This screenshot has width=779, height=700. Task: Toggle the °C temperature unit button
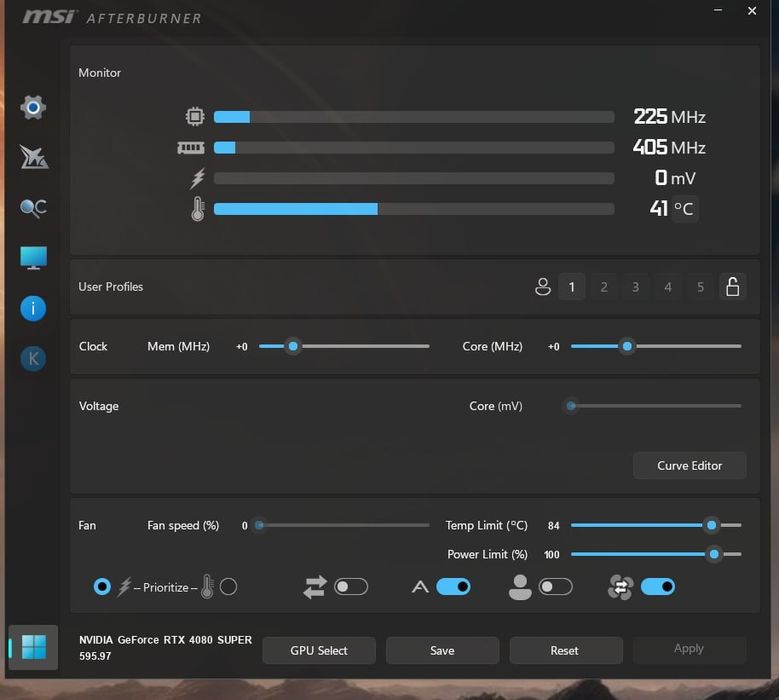point(684,209)
